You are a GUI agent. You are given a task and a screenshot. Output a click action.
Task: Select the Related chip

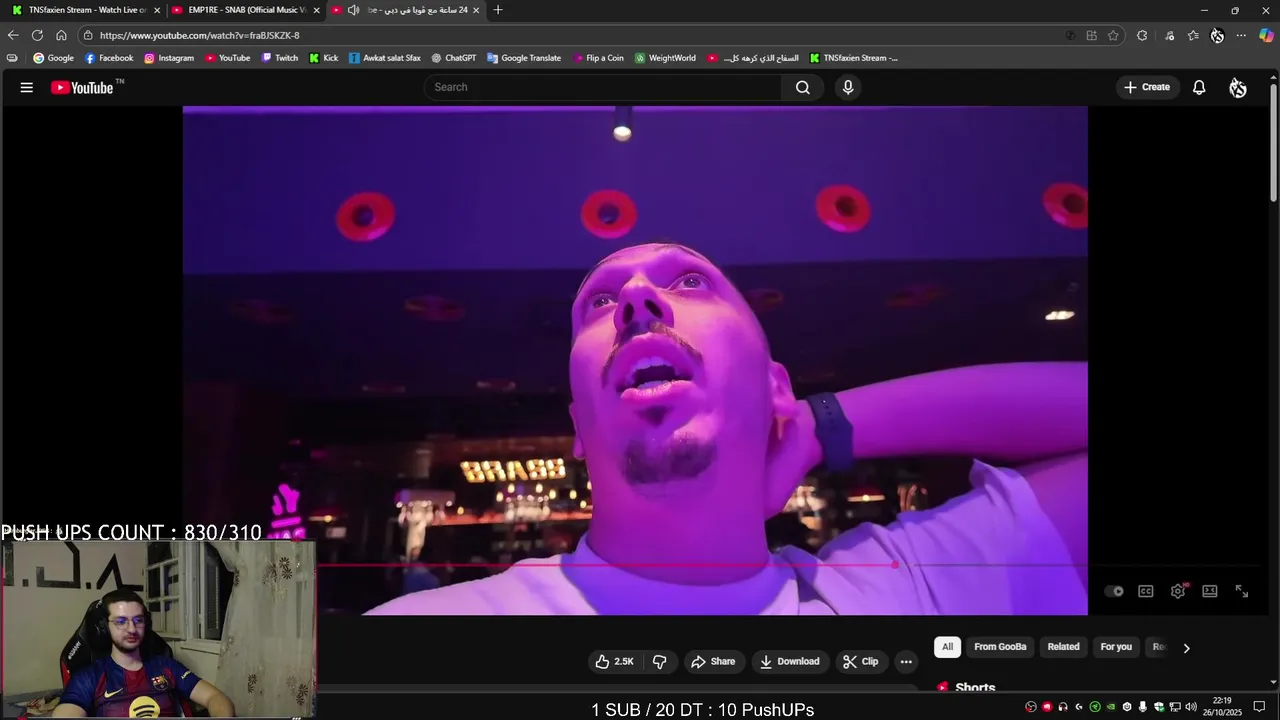(x=1063, y=647)
